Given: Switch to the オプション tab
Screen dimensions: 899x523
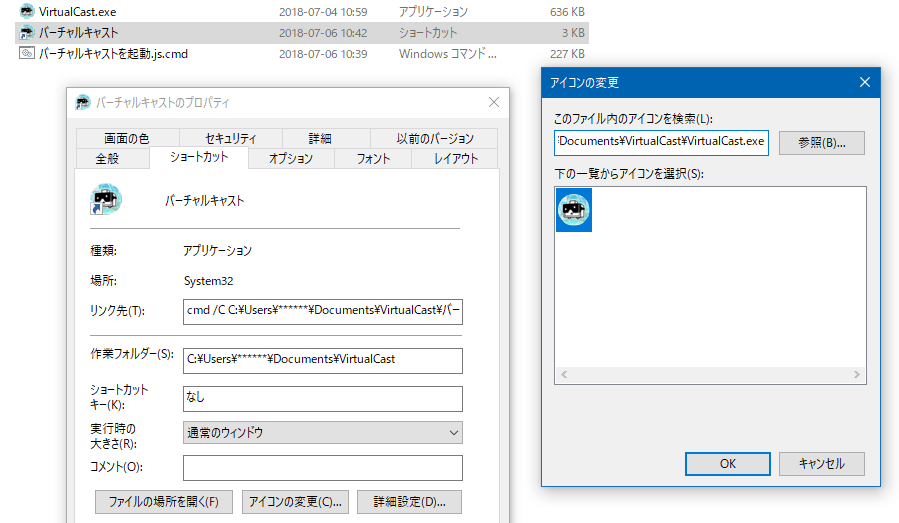Looking at the screenshot, I should point(291,158).
